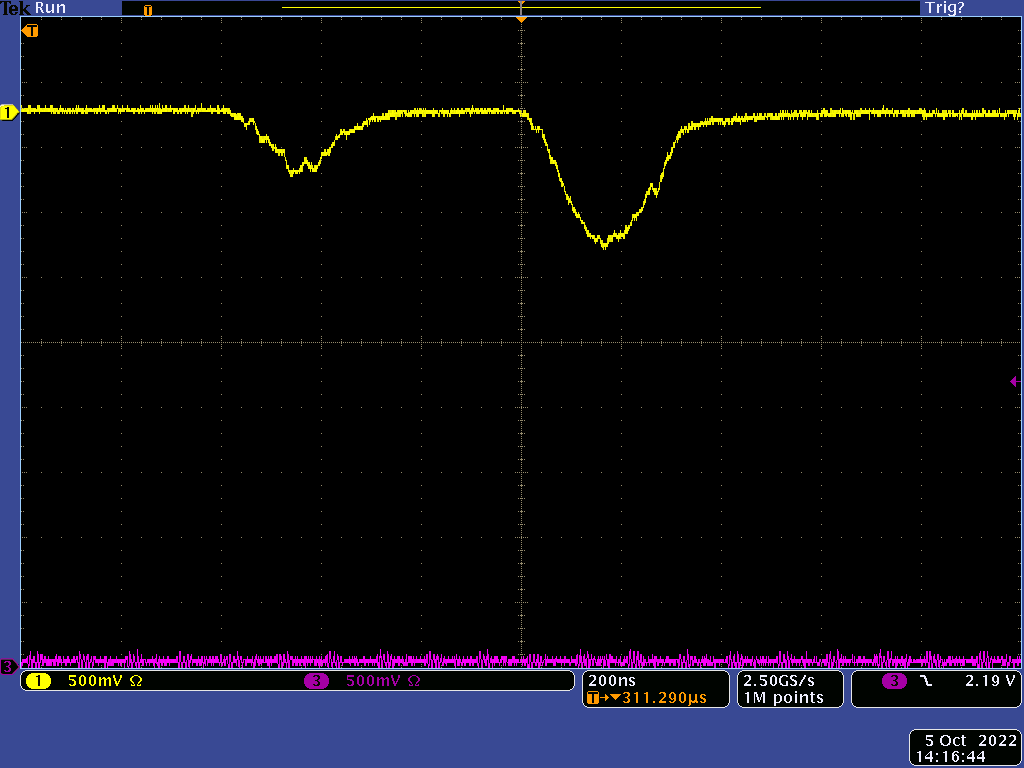Click the date and time display

[964, 749]
